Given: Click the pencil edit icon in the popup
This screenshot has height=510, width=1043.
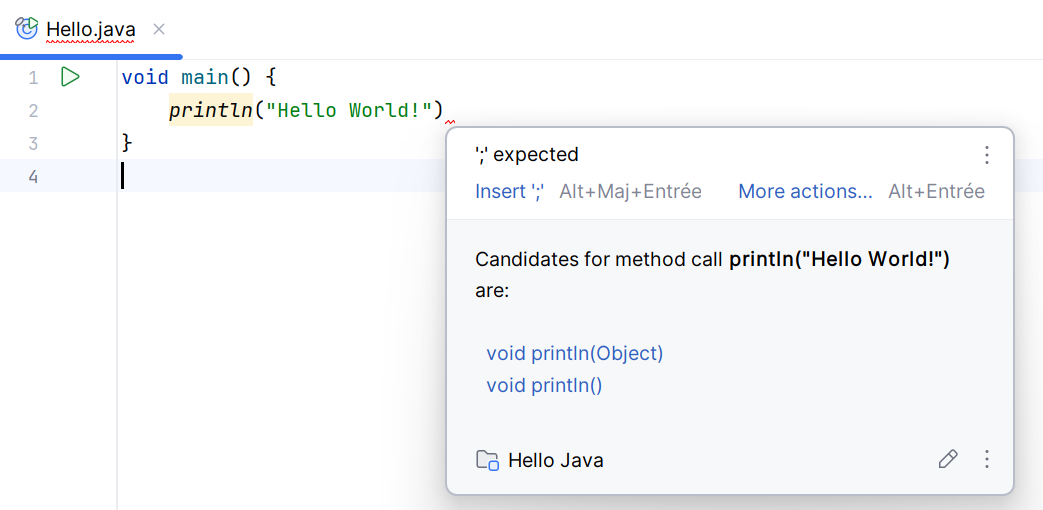Looking at the screenshot, I should [947, 459].
